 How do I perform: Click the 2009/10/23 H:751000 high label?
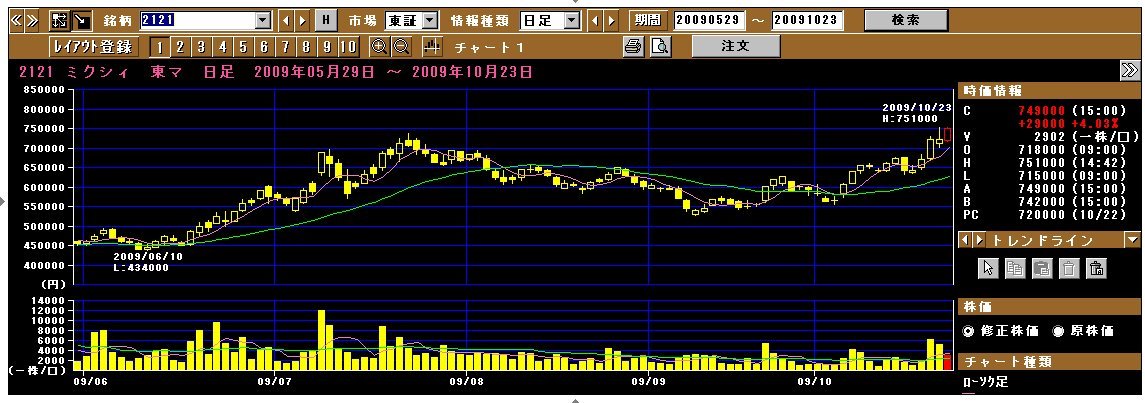pos(917,113)
